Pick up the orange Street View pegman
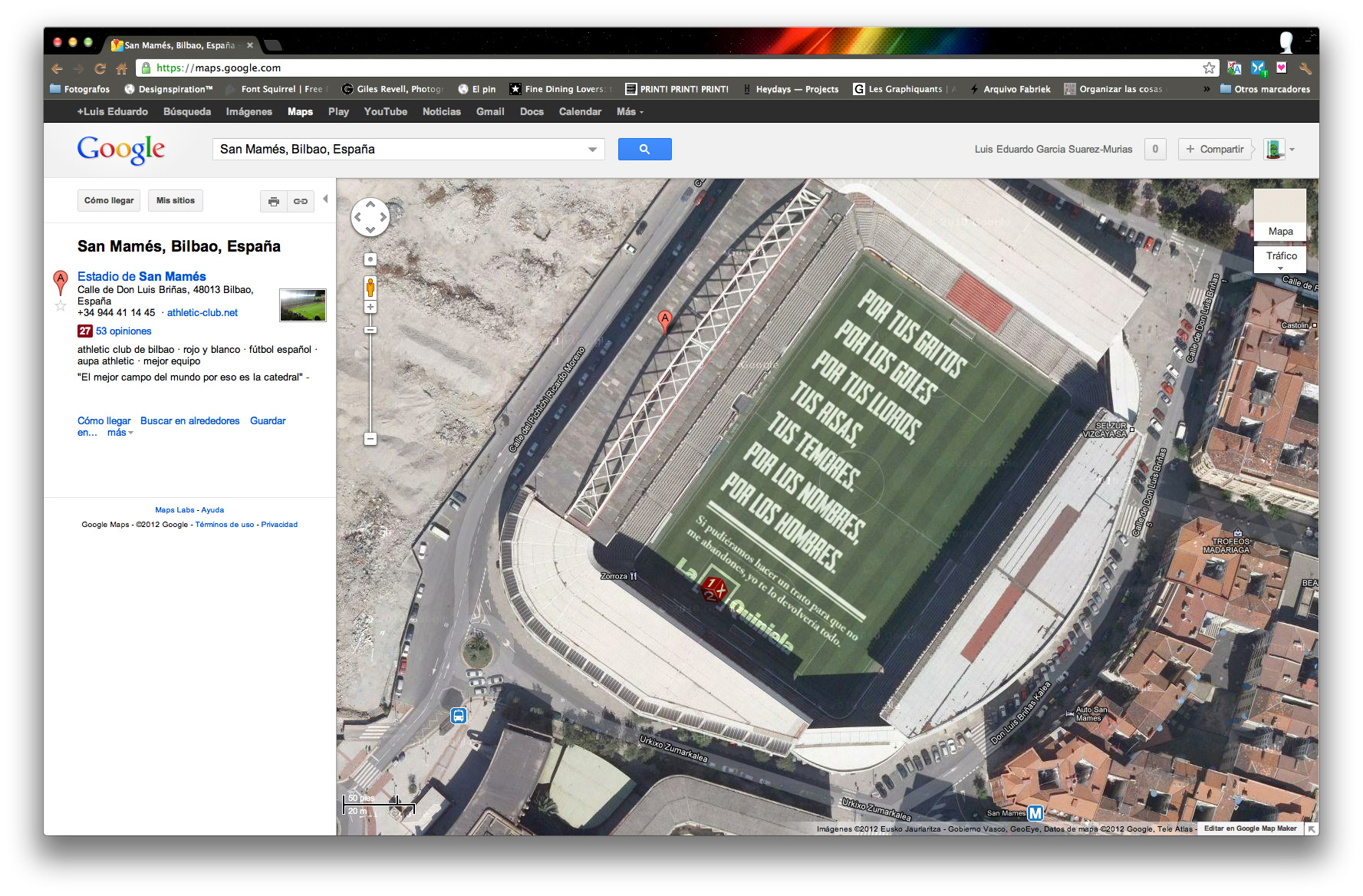The height and width of the screenshot is (896, 1363). click(370, 288)
